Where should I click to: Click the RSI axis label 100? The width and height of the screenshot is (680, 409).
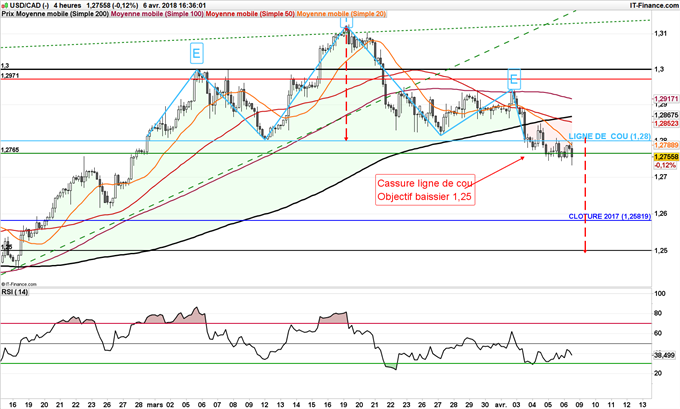pos(660,294)
